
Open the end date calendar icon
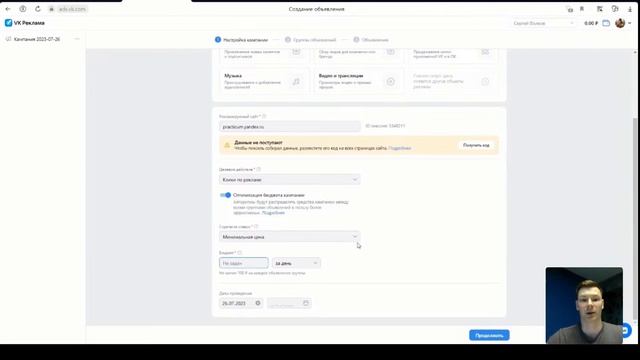click(306, 303)
